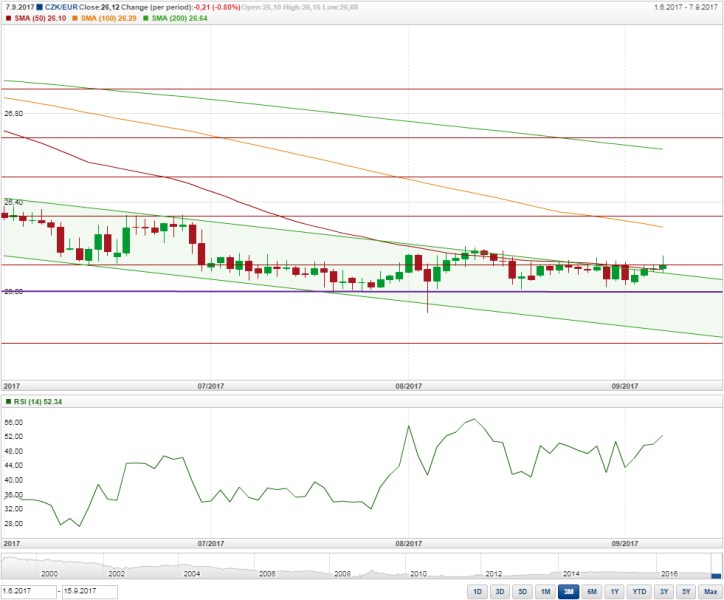Select the 3D time range button

point(500,591)
